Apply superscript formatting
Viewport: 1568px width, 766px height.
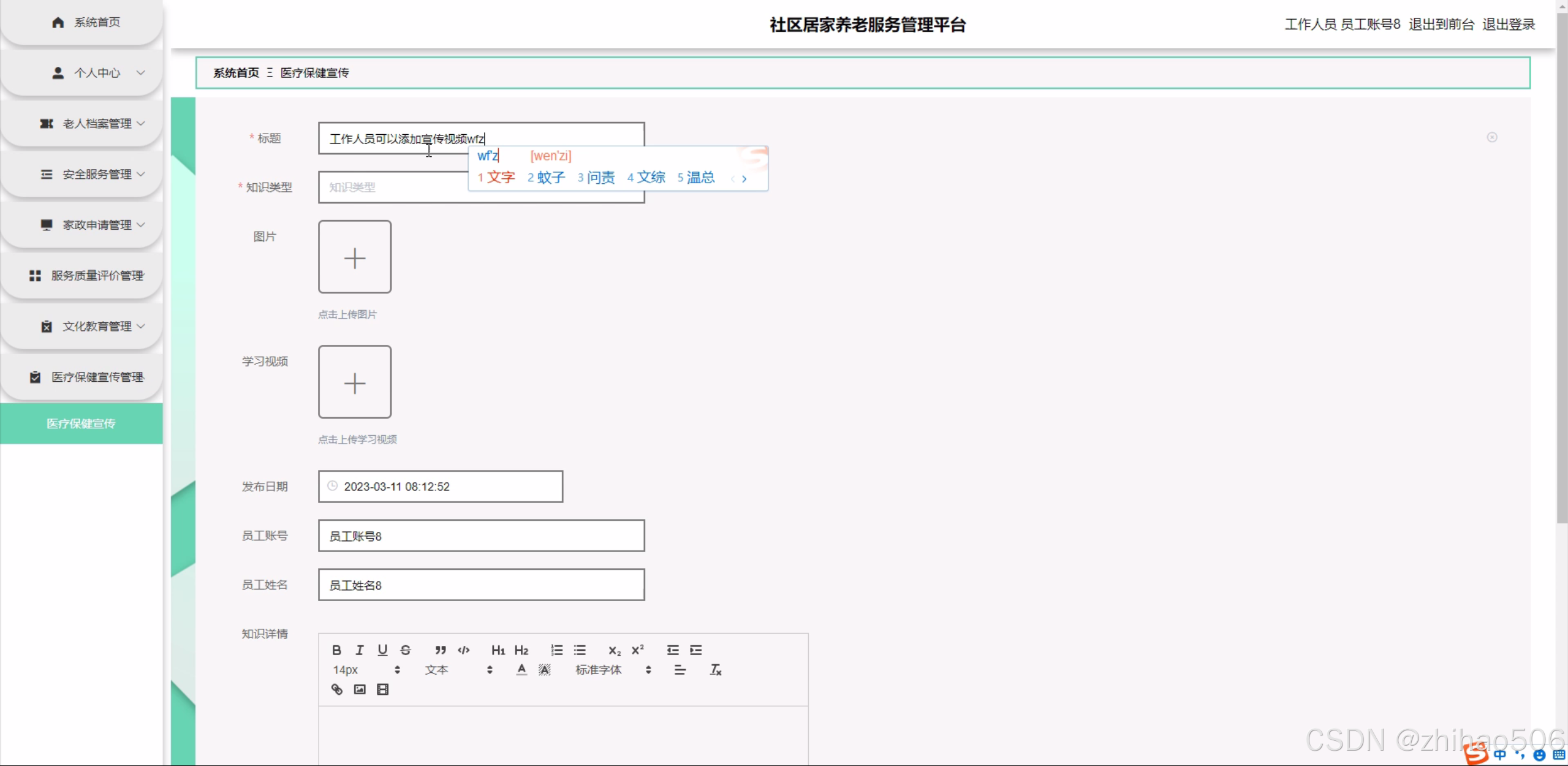pos(638,650)
